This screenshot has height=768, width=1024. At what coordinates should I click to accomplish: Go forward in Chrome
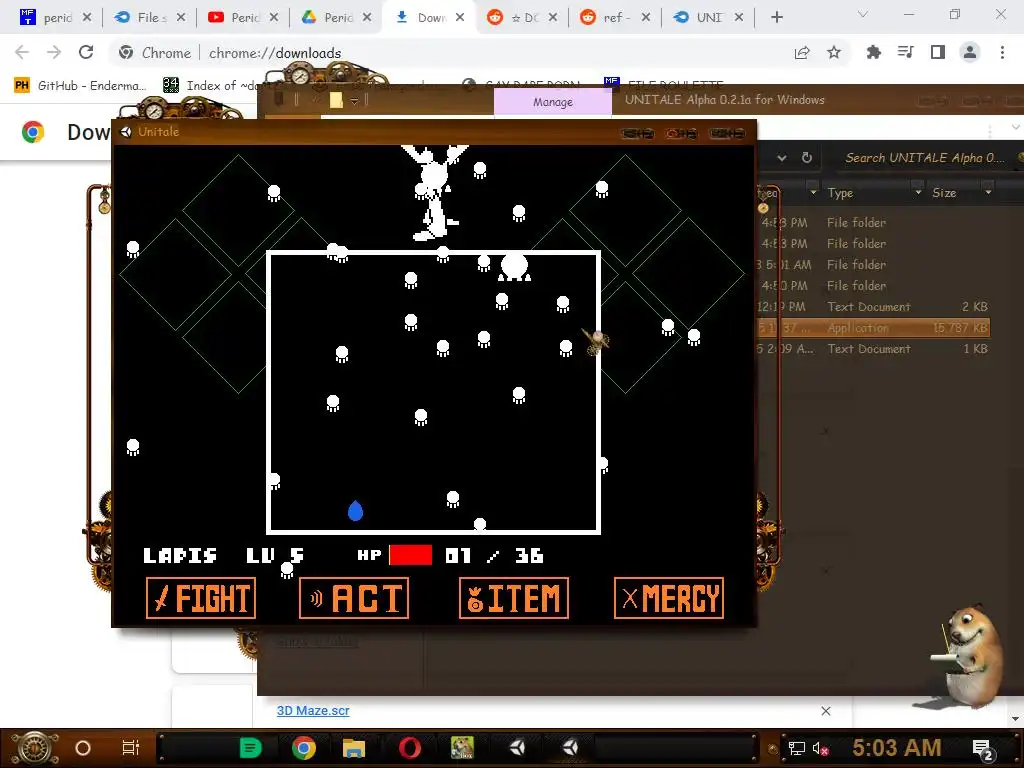coord(54,52)
